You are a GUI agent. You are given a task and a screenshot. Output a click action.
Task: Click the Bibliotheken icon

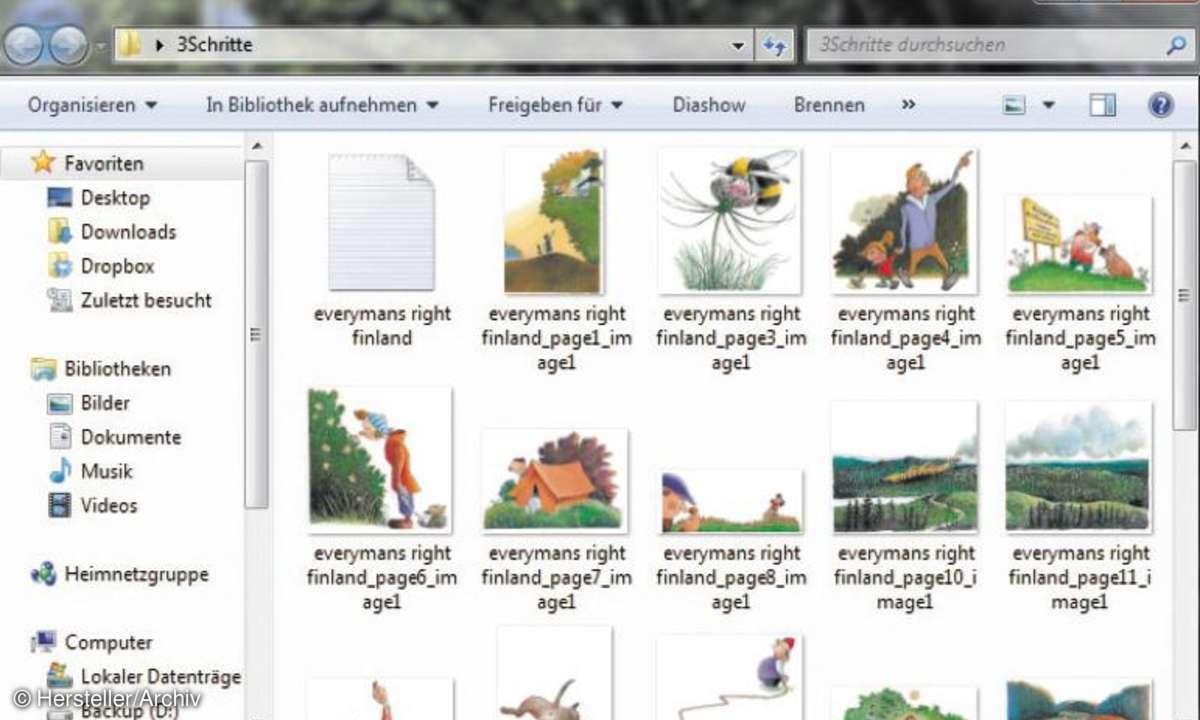coord(43,368)
